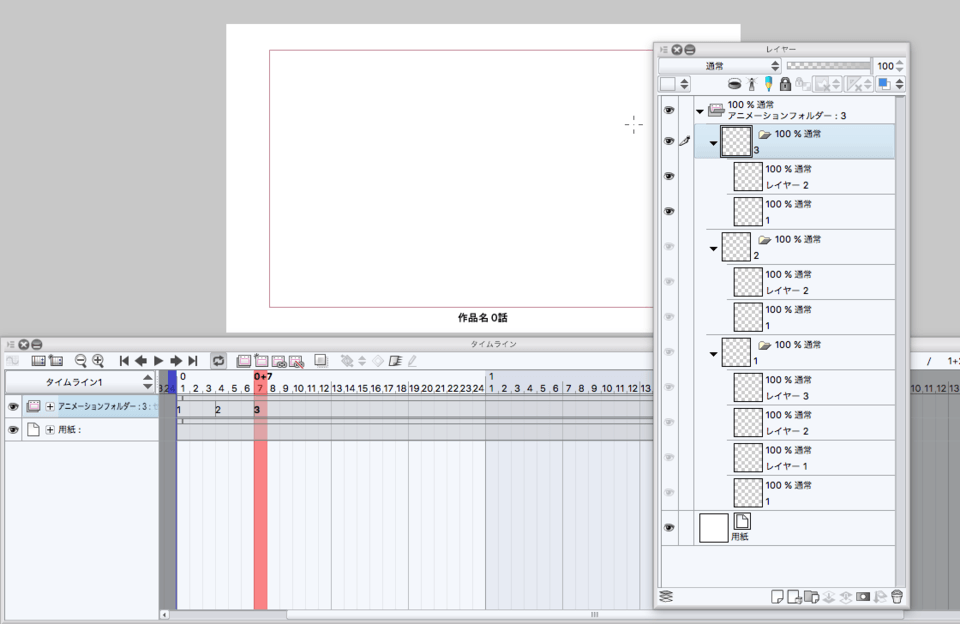Viewport: 960px width, 624px height.
Task: Create a layer mask
Action: pos(863,596)
